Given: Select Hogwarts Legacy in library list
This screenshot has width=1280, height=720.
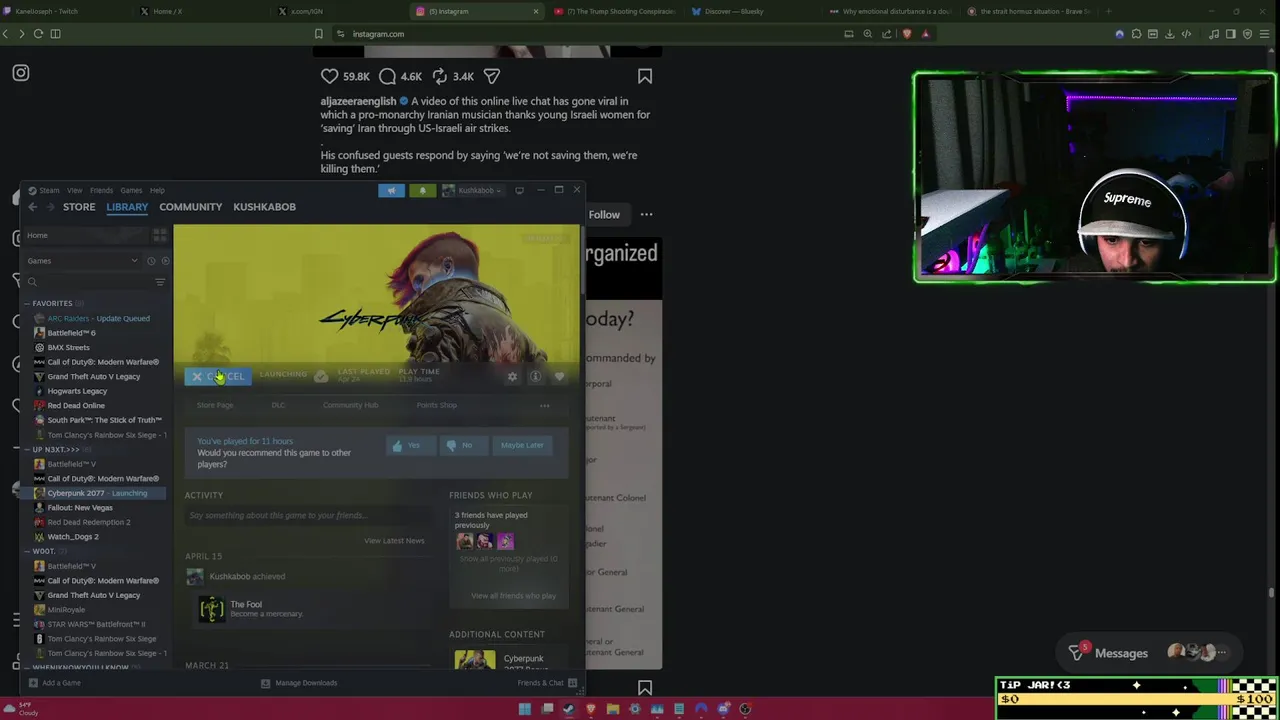Looking at the screenshot, I should point(77,391).
